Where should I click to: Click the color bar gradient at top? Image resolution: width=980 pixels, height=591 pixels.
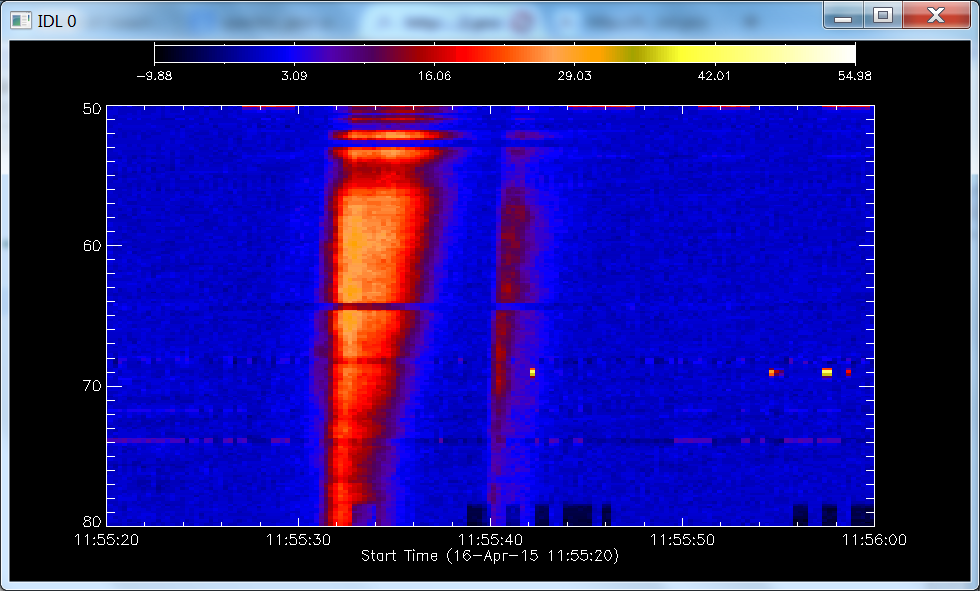pyautogui.click(x=504, y=53)
